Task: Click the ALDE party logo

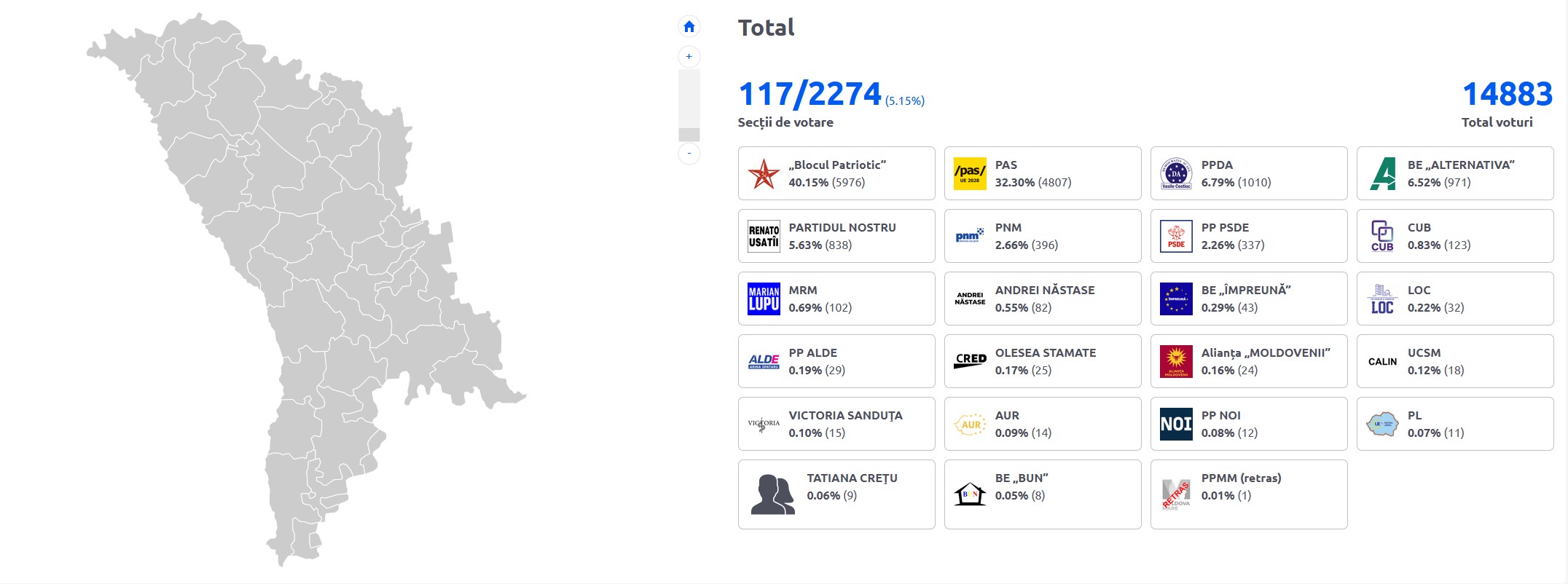Action: pyautogui.click(x=764, y=362)
